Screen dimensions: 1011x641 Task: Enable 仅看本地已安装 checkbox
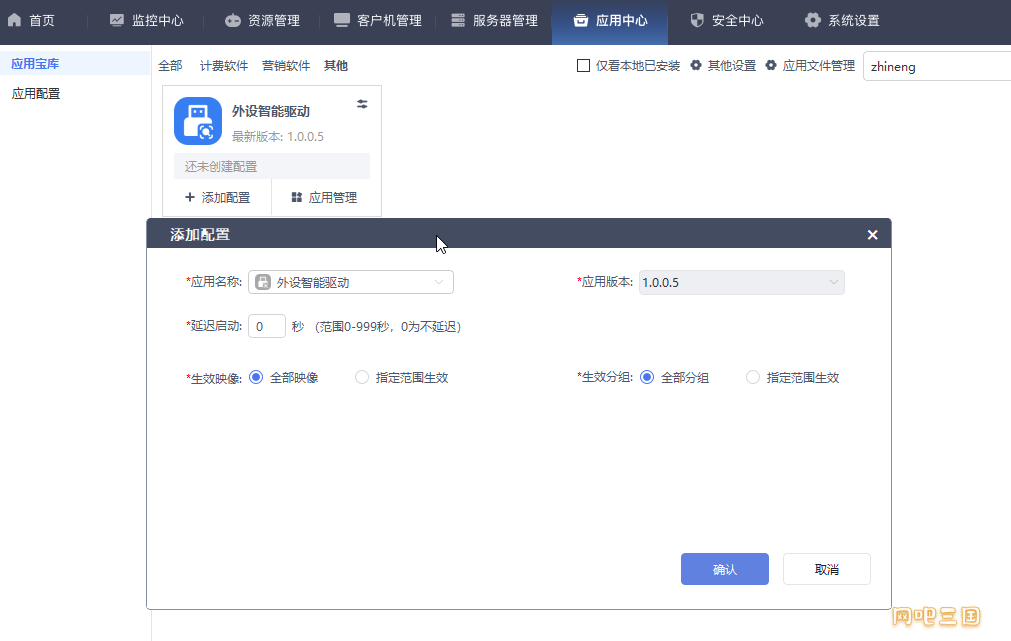click(584, 66)
